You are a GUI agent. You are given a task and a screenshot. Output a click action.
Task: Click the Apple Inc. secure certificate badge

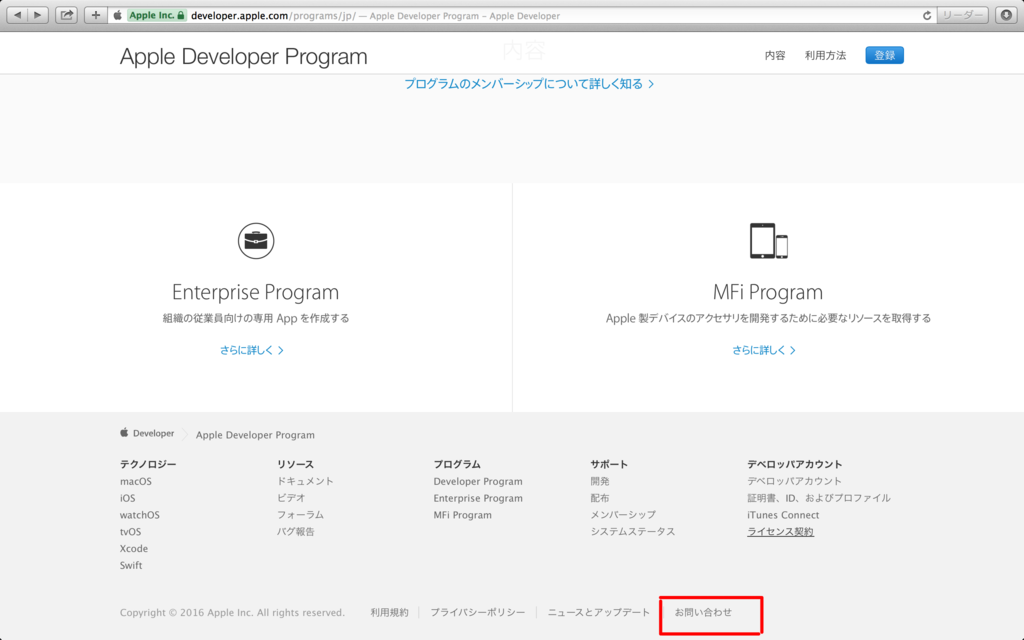click(x=157, y=15)
